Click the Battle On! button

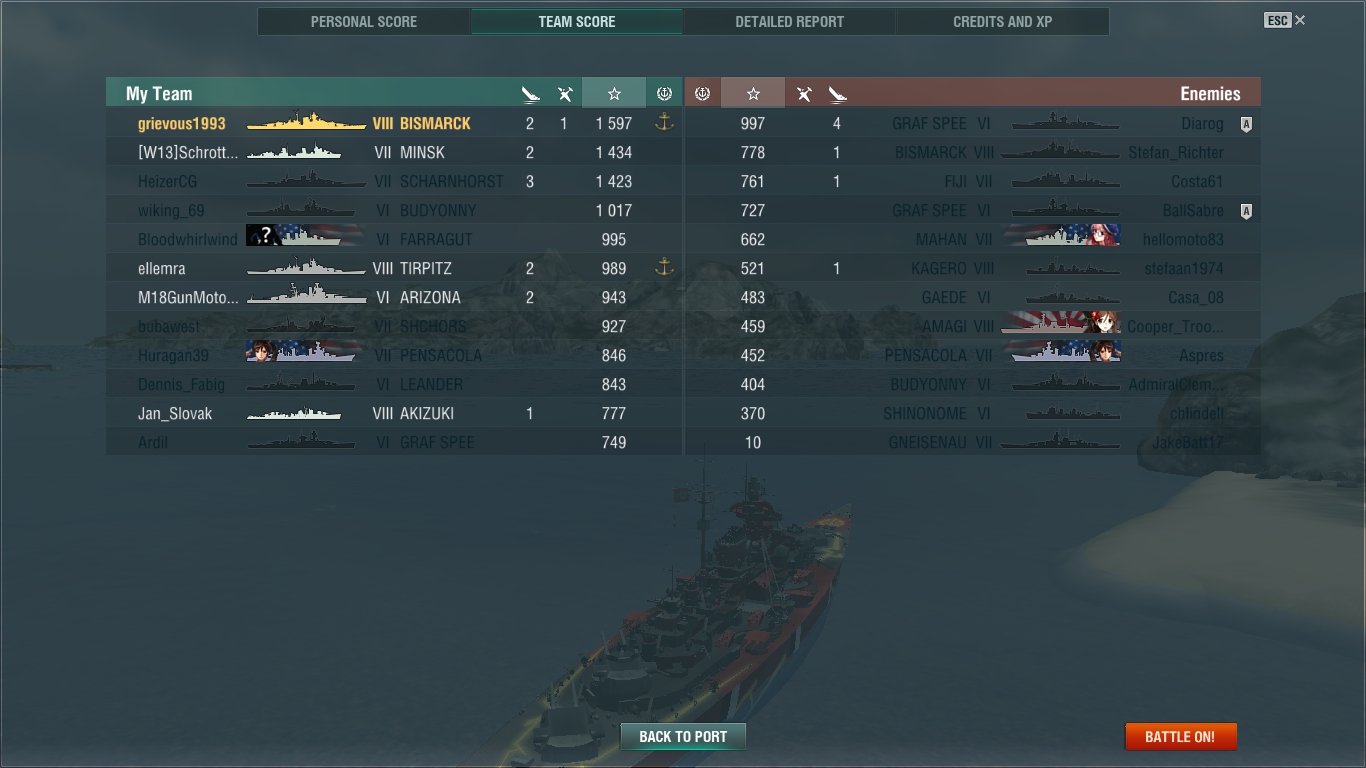[1181, 736]
